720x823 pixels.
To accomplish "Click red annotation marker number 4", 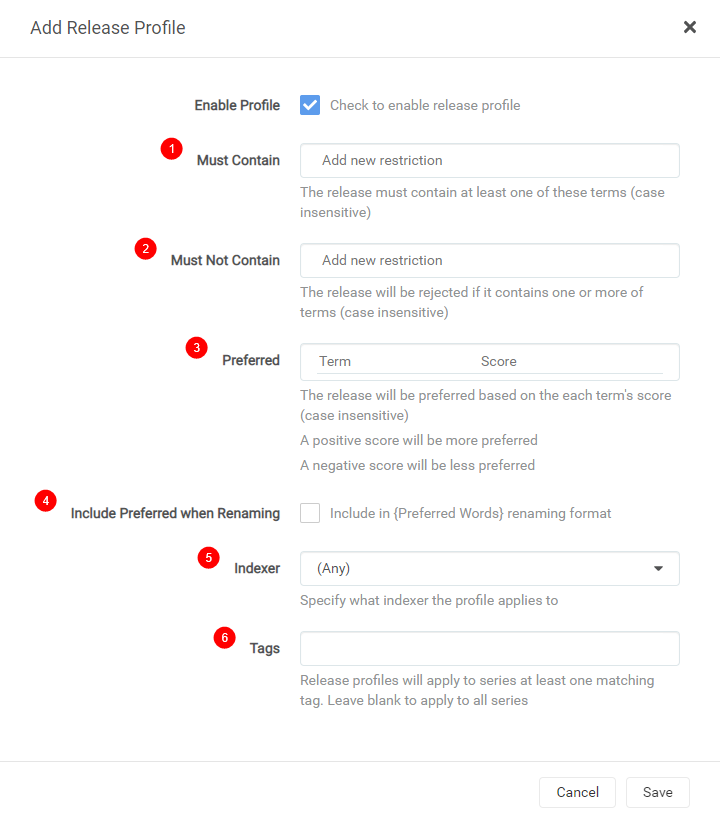I will [46, 501].
